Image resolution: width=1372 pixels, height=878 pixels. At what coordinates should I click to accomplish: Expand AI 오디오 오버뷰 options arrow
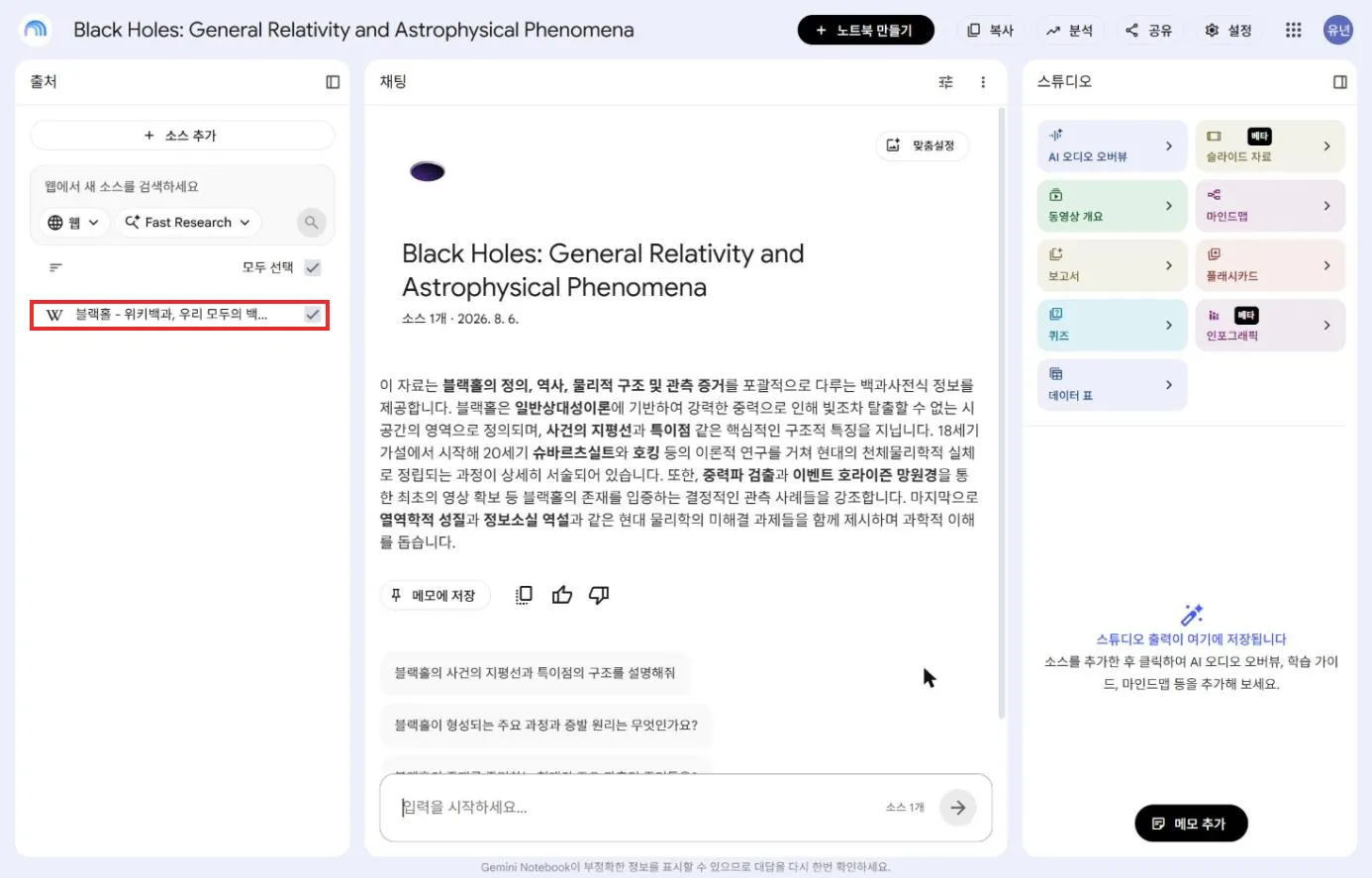click(1169, 146)
